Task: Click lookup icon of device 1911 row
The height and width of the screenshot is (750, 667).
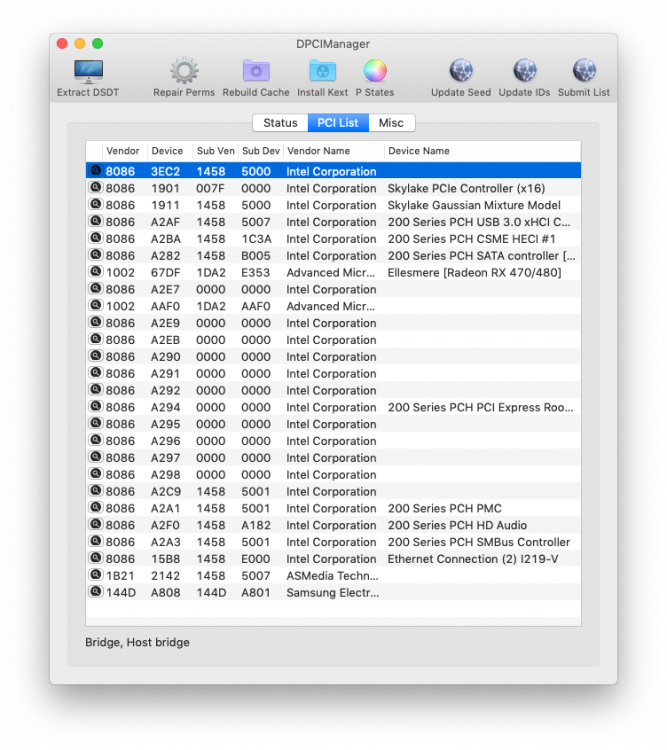Action: click(x=96, y=204)
